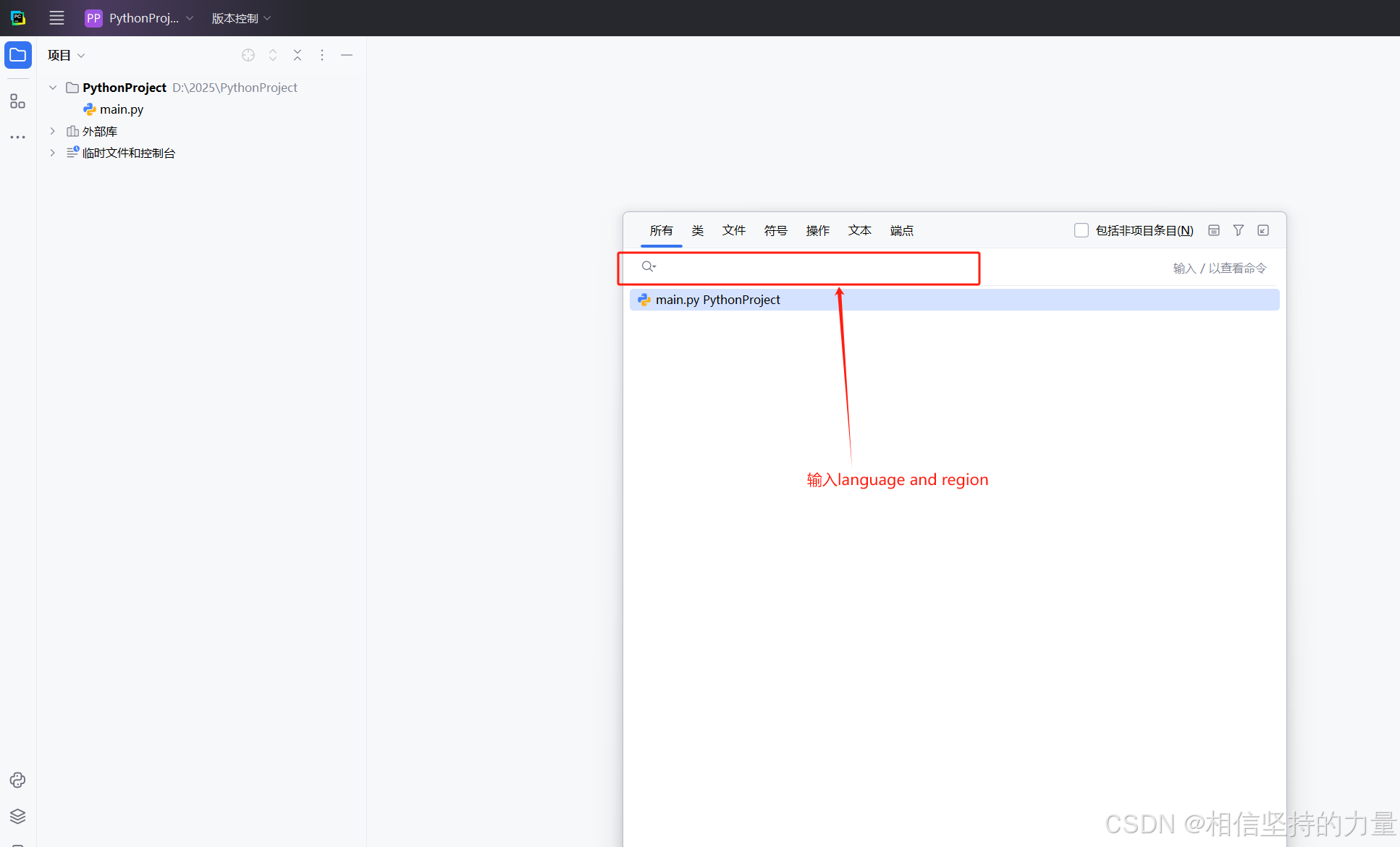Open the main hamburger menu
1400x847 pixels.
pos(56,18)
